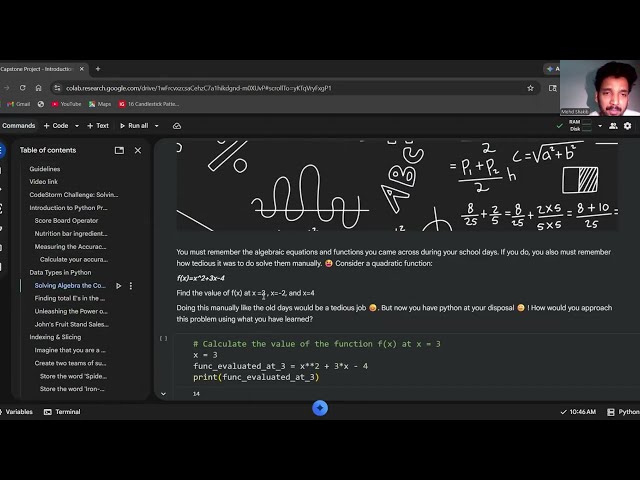Open more options for Solving Algebra
The height and width of the screenshot is (480, 640).
pos(131,286)
